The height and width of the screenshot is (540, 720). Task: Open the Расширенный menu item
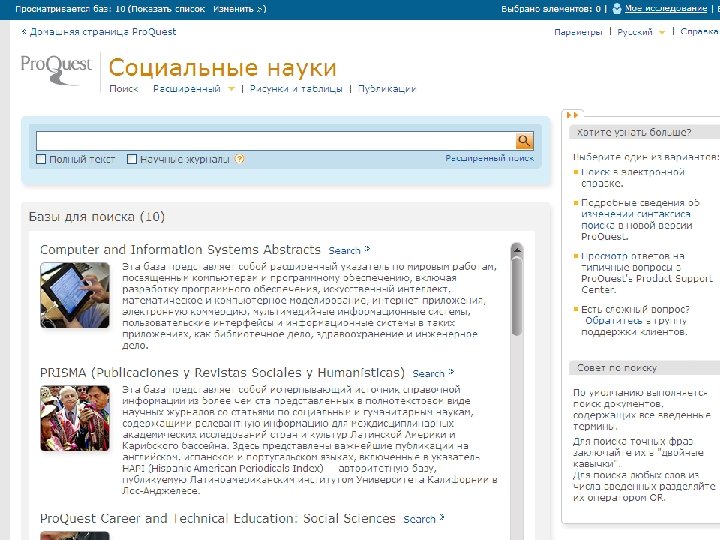[x=186, y=89]
